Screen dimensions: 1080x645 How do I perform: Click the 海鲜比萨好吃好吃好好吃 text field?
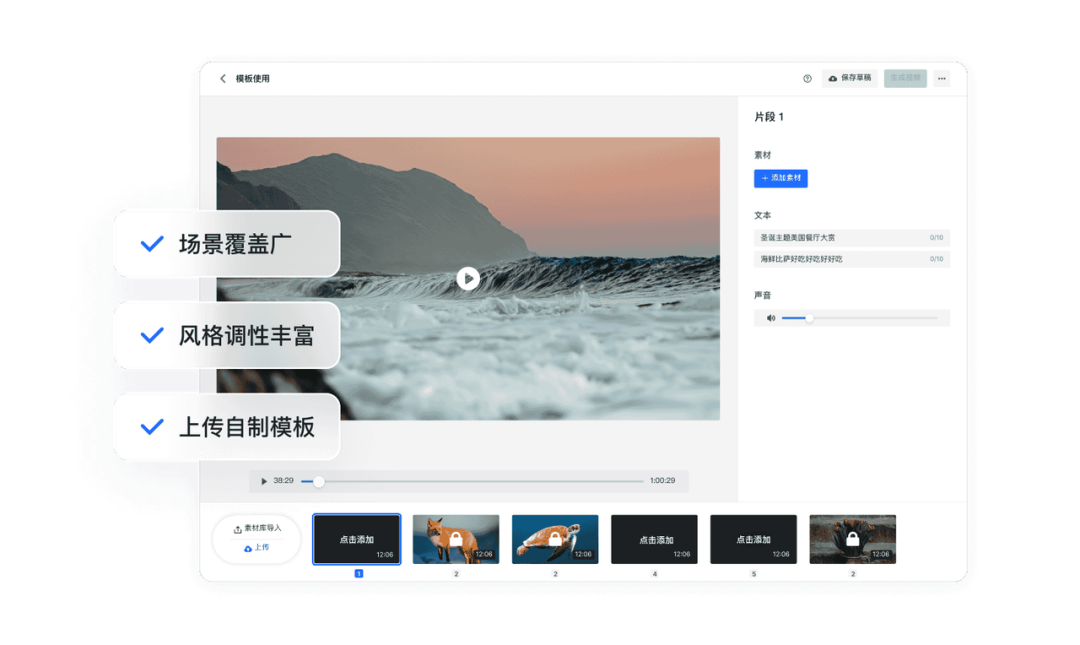[851, 259]
